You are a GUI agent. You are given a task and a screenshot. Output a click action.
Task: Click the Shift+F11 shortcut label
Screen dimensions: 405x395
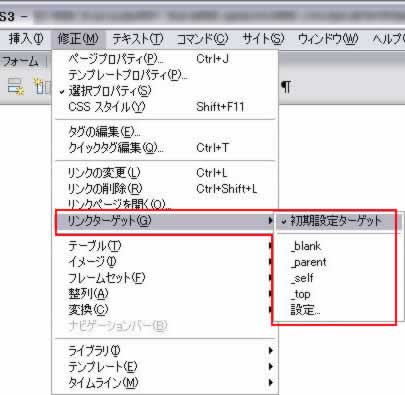220,107
